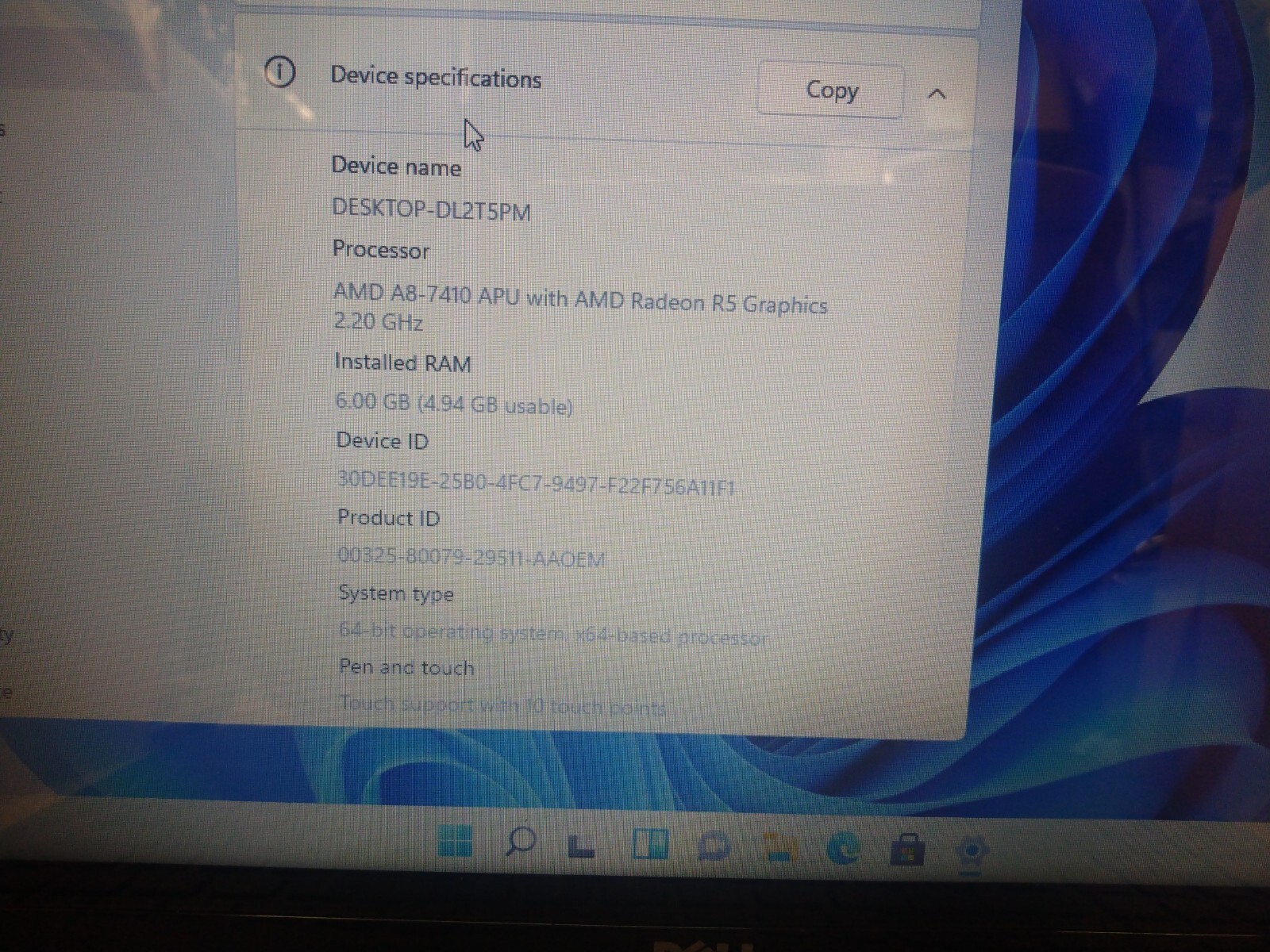Click the info icon beside Device specifications
Screen dimensions: 1270x952
point(279,72)
